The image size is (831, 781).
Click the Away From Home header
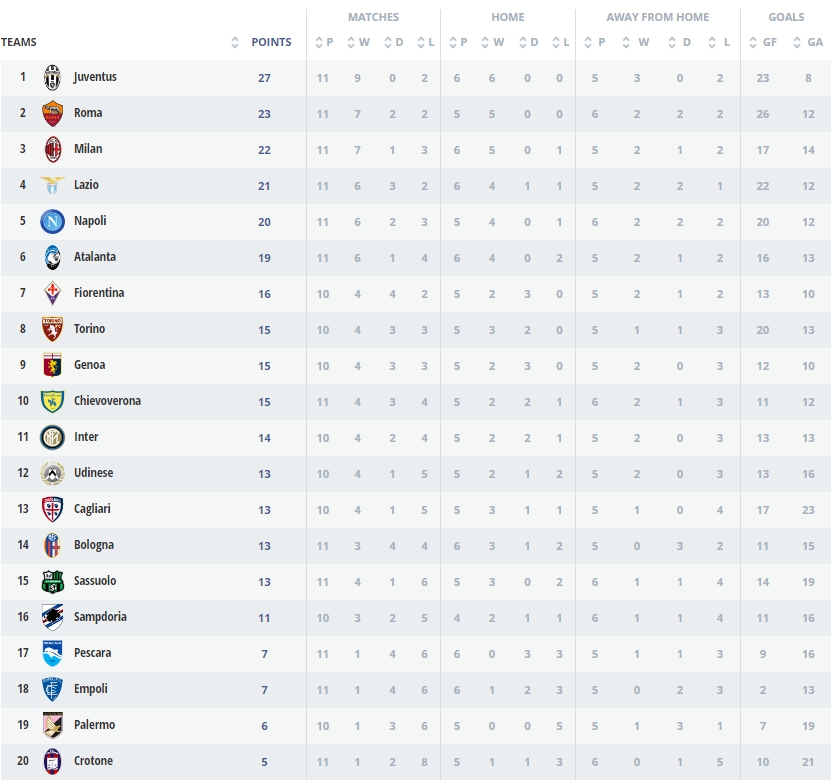657,17
